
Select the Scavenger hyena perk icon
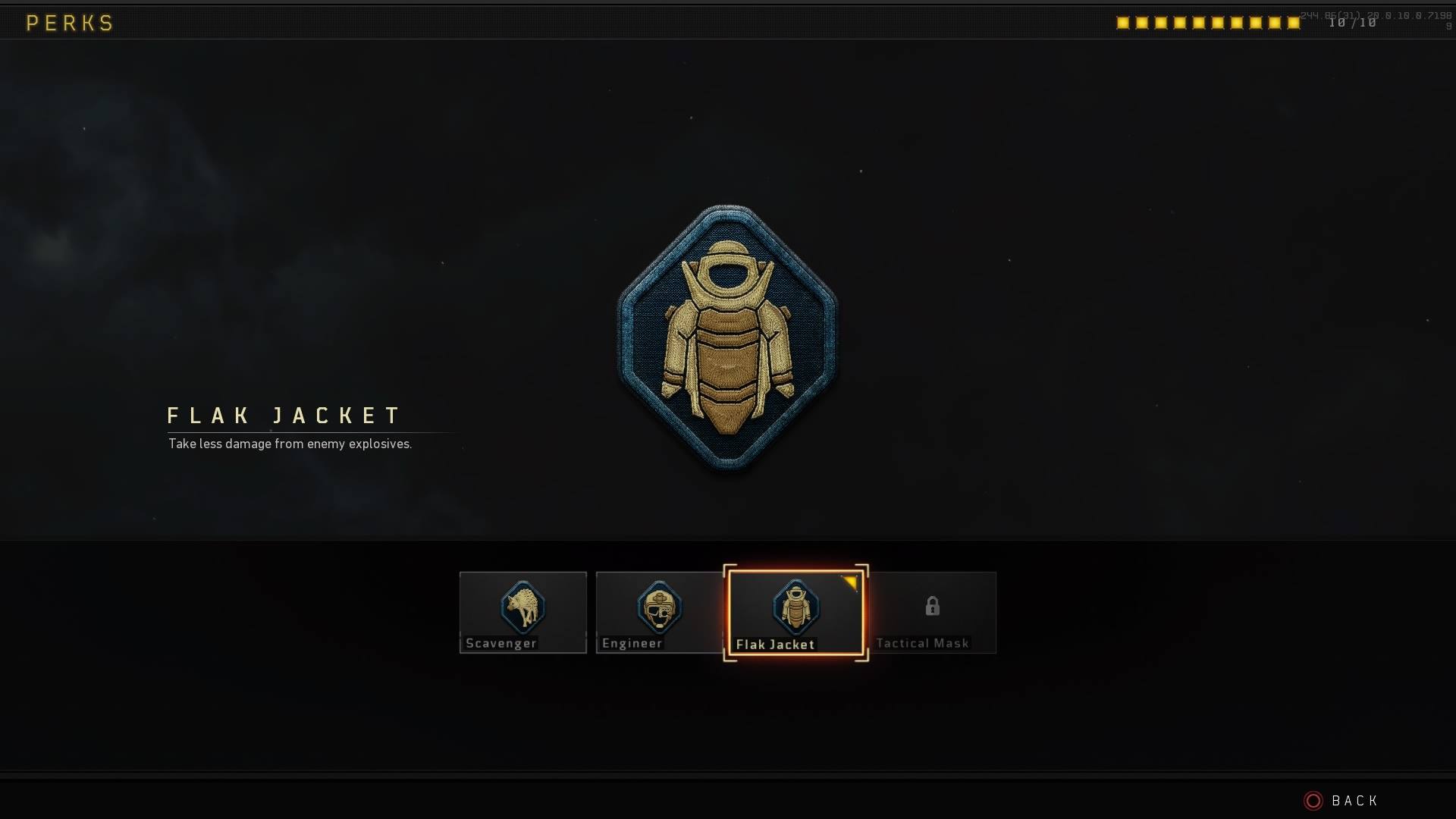click(x=522, y=607)
